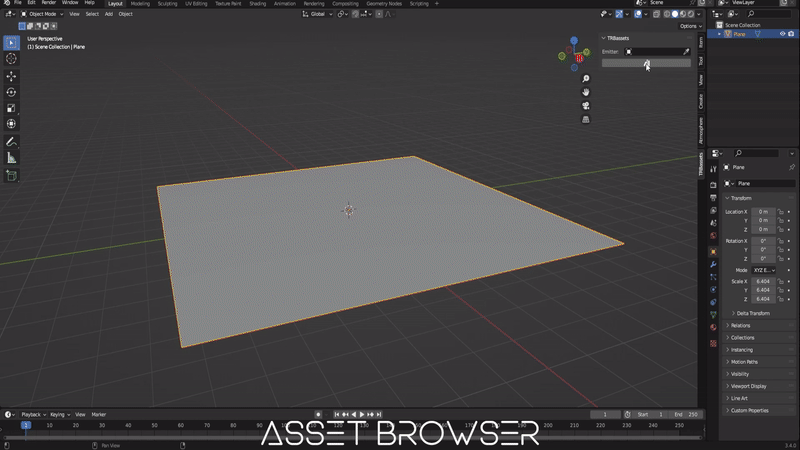
Task: Open the Marker menu in timeline
Action: click(x=98, y=414)
